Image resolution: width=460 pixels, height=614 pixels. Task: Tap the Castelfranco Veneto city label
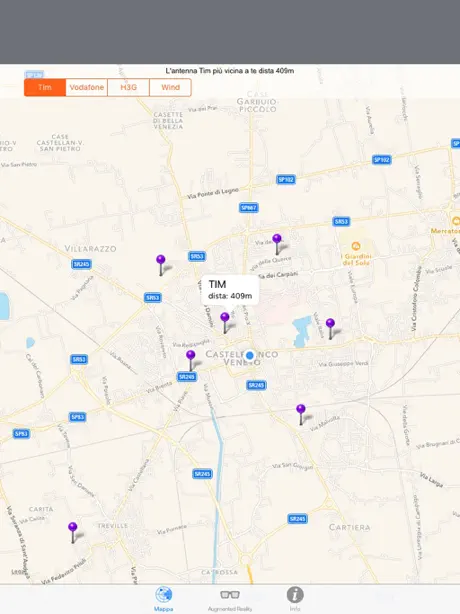(242, 358)
